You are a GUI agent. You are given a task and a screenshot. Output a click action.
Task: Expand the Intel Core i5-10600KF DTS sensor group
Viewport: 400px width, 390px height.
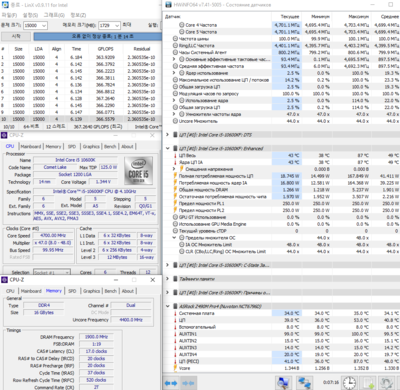click(168, 135)
